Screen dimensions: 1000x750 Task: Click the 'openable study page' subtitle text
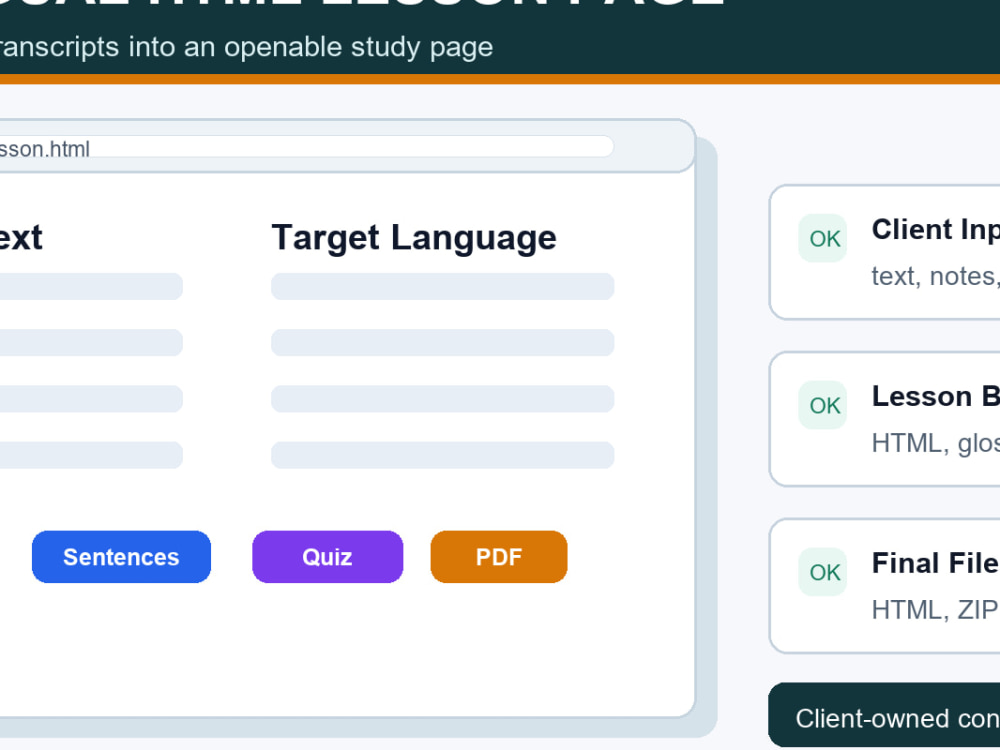click(x=358, y=47)
